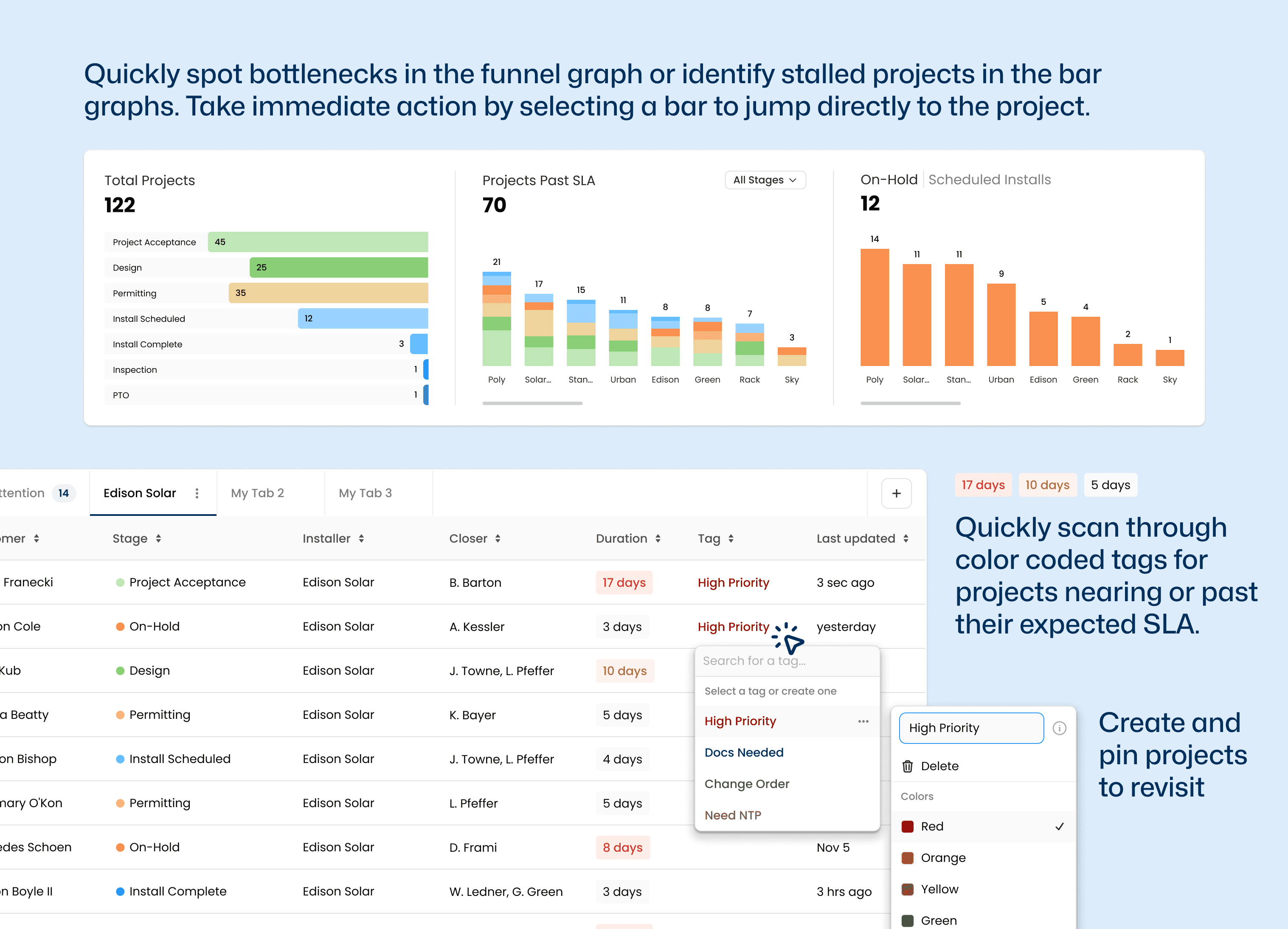Sort table by Closer column arrows

pos(498,538)
